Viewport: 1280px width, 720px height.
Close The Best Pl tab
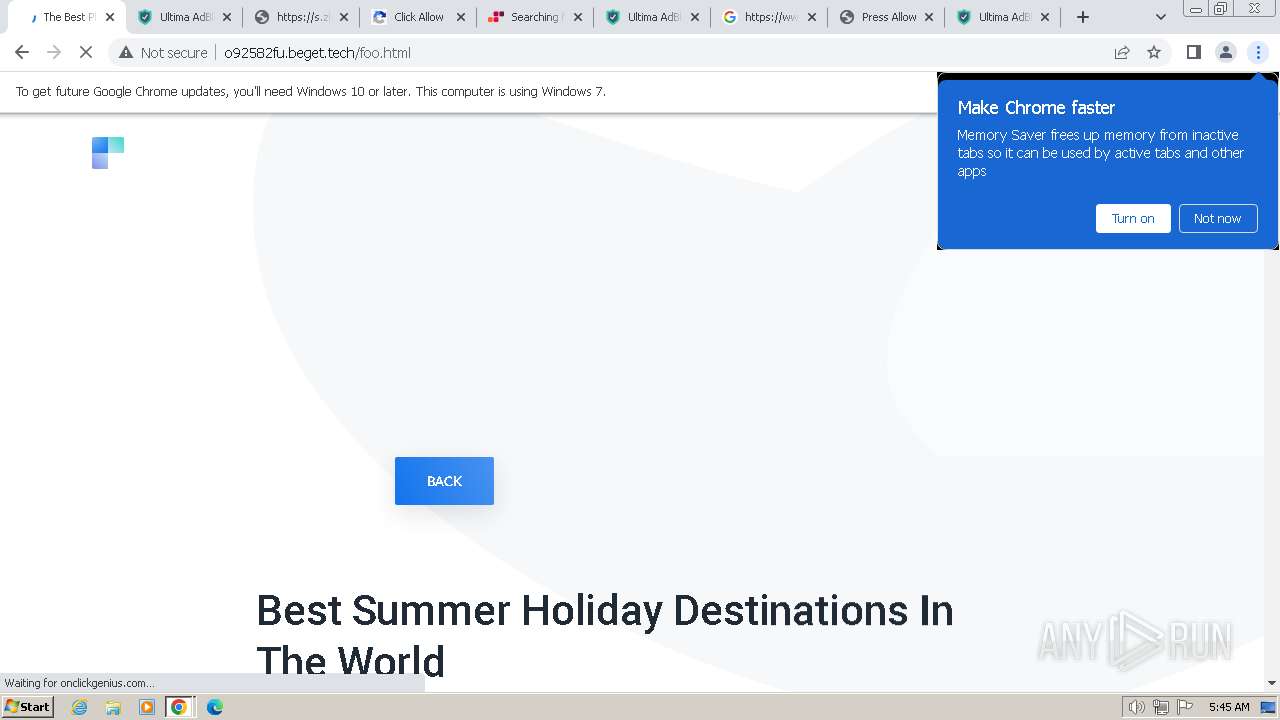(x=110, y=17)
